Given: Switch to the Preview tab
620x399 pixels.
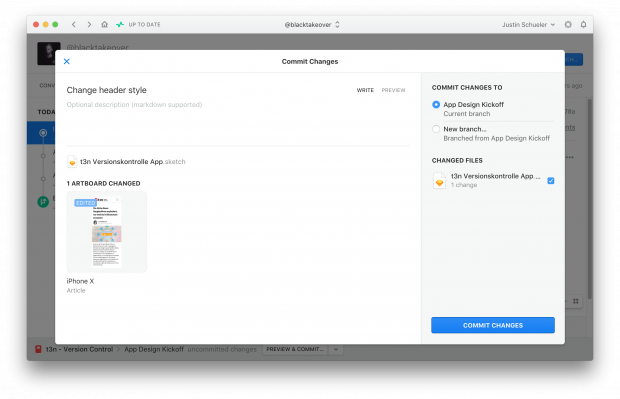Looking at the screenshot, I should tap(393, 90).
